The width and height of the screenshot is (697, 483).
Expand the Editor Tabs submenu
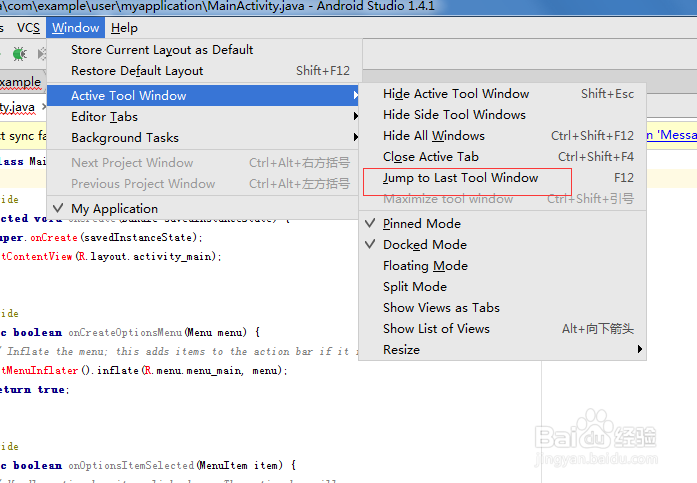(x=203, y=116)
